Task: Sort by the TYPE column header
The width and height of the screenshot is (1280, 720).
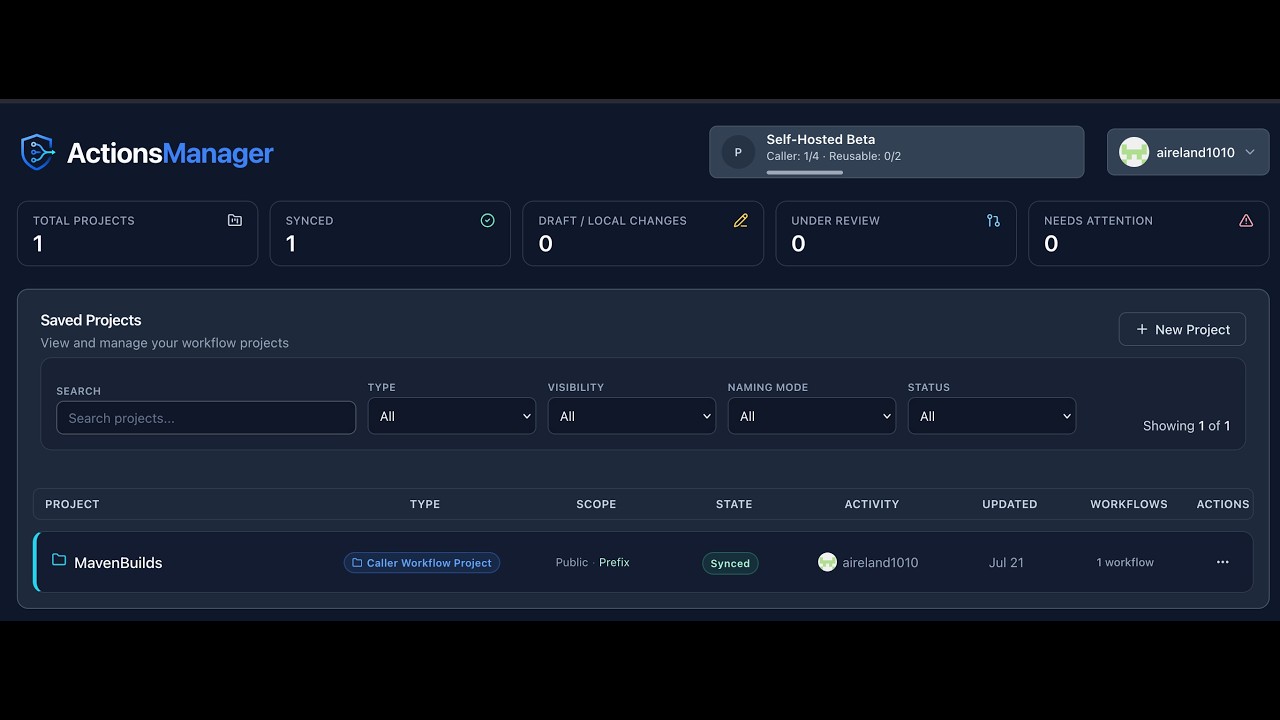Action: click(425, 504)
